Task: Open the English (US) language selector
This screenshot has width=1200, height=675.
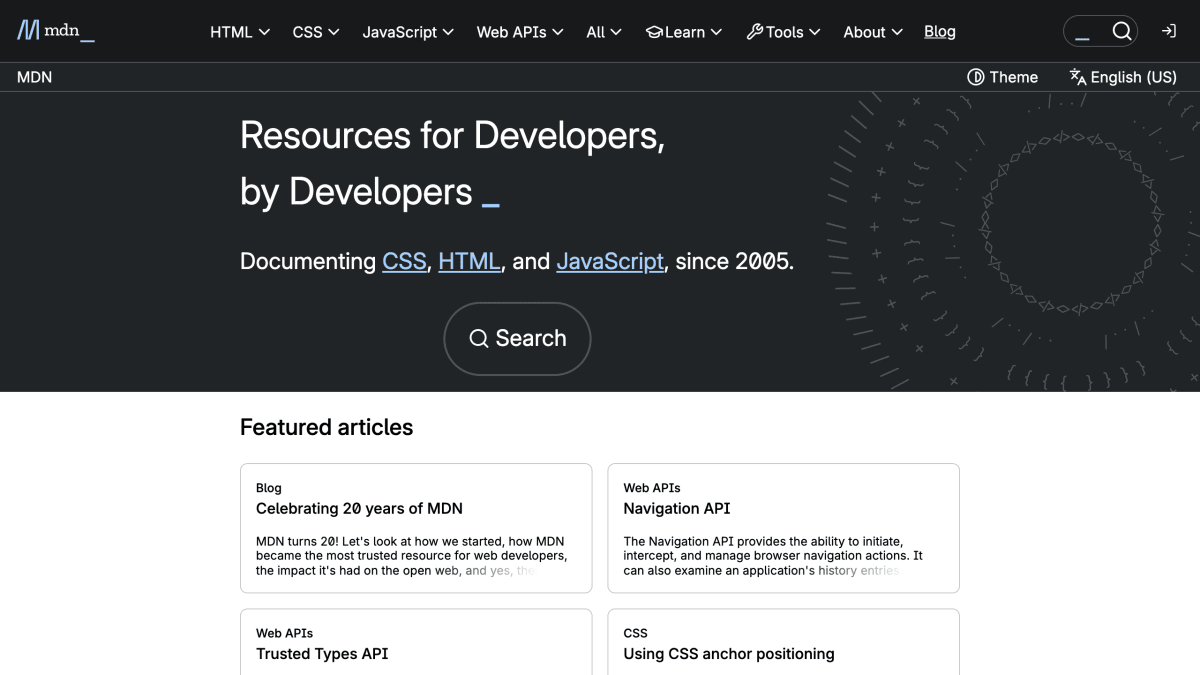Action: tap(1122, 77)
